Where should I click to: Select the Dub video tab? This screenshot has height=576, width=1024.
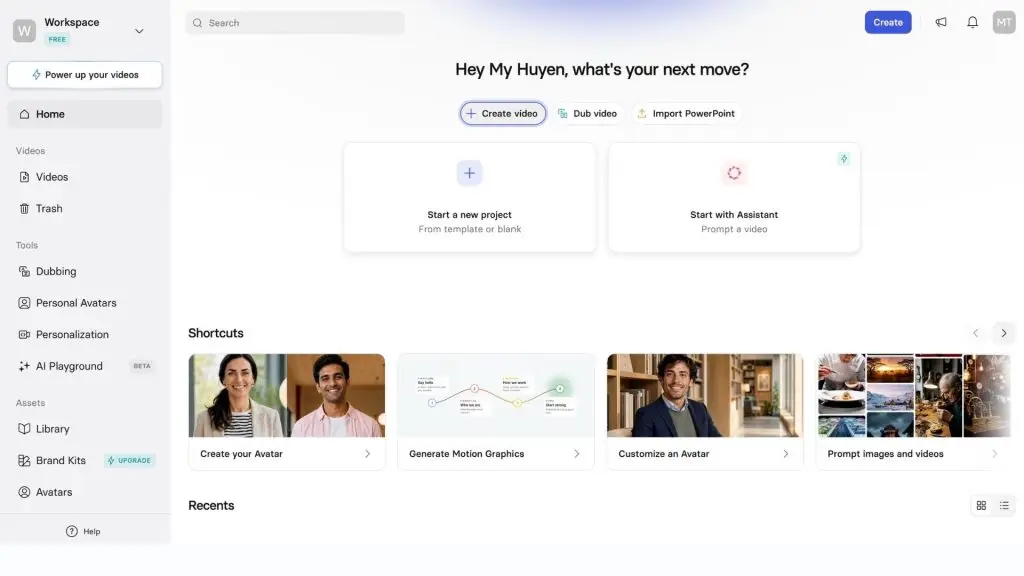click(587, 114)
